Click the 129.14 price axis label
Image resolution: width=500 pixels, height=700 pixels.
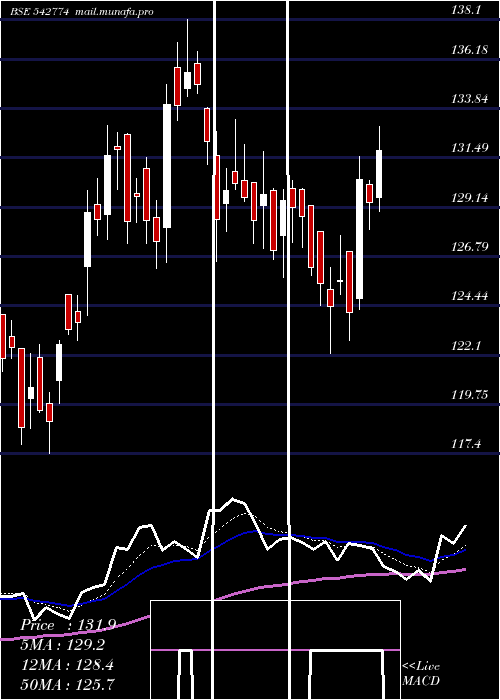point(470,198)
